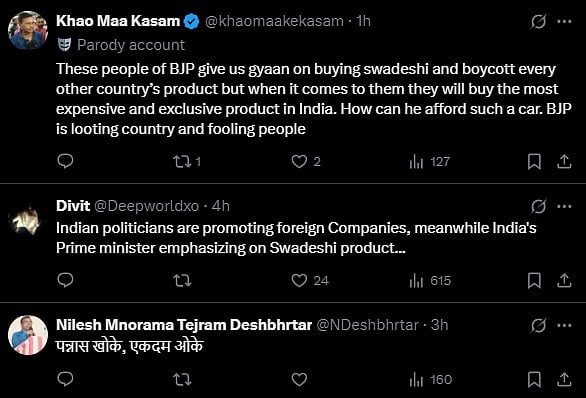Like Divit's tweet with 24 likes
Screen dimensions: 586x398
310,281
